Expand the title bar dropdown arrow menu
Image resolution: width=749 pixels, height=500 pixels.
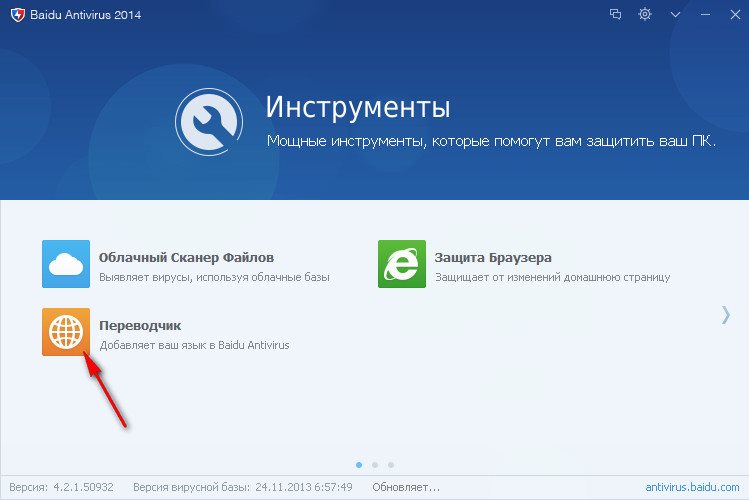(675, 15)
